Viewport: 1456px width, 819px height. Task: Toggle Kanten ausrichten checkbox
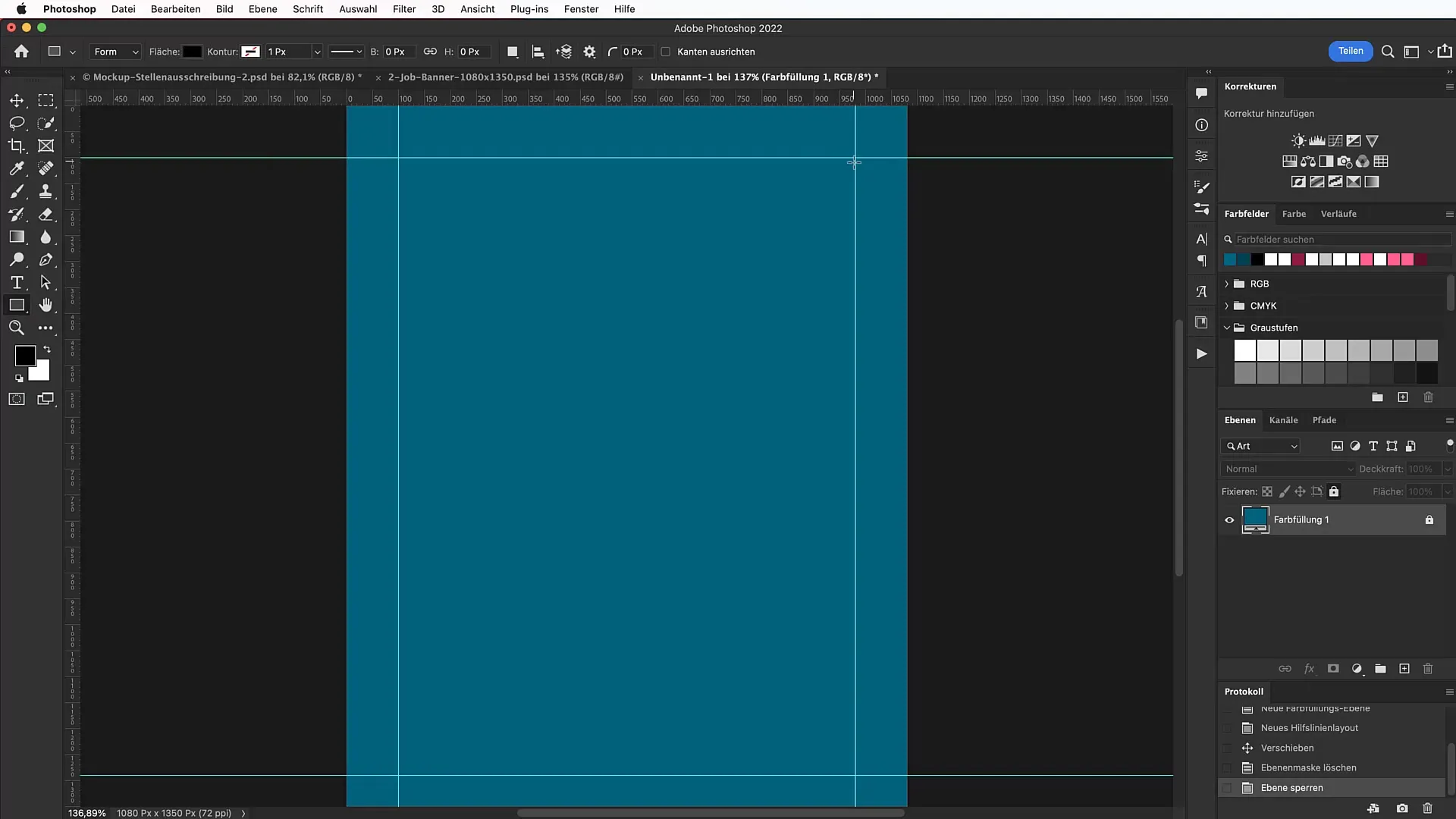click(666, 52)
